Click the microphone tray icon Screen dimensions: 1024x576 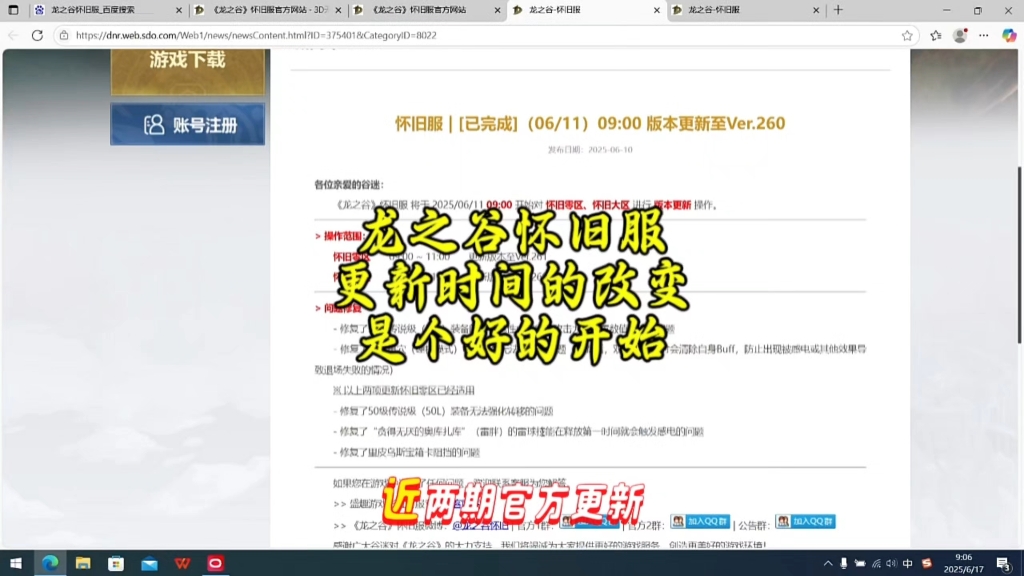(x=844, y=563)
